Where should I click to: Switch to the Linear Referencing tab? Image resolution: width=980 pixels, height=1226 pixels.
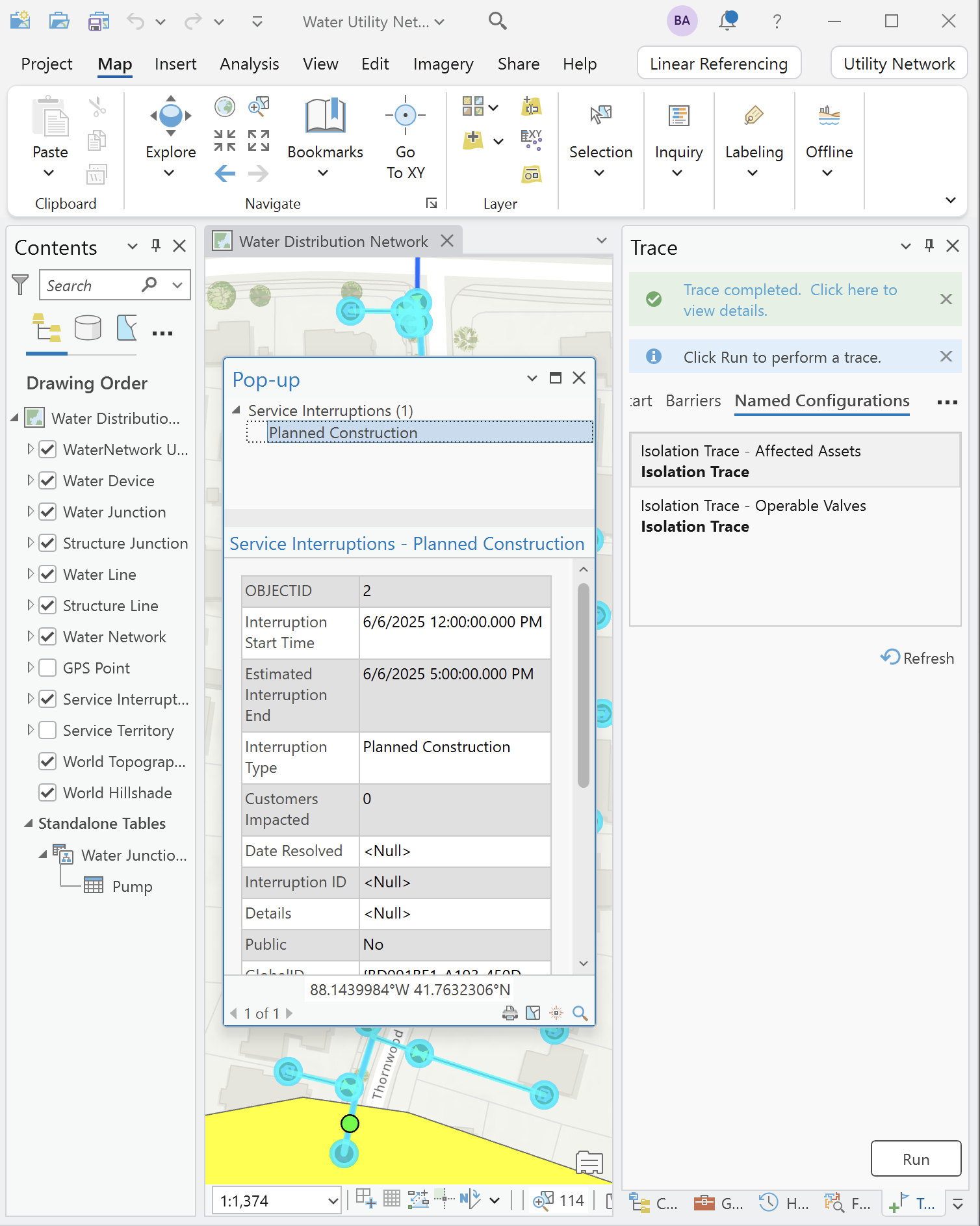(x=719, y=63)
